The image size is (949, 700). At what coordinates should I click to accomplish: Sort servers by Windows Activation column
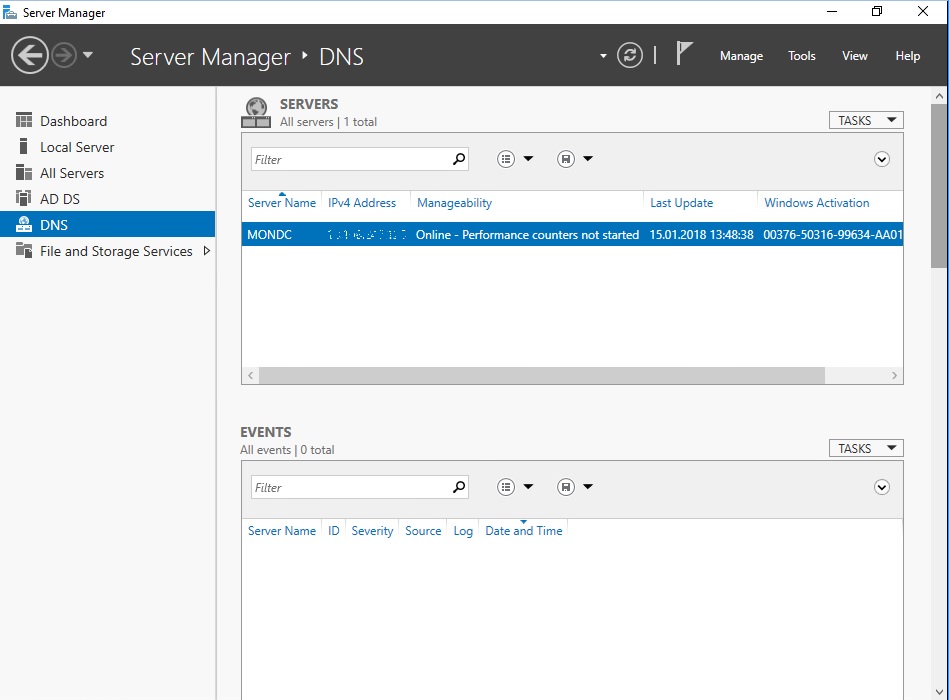click(x=816, y=203)
